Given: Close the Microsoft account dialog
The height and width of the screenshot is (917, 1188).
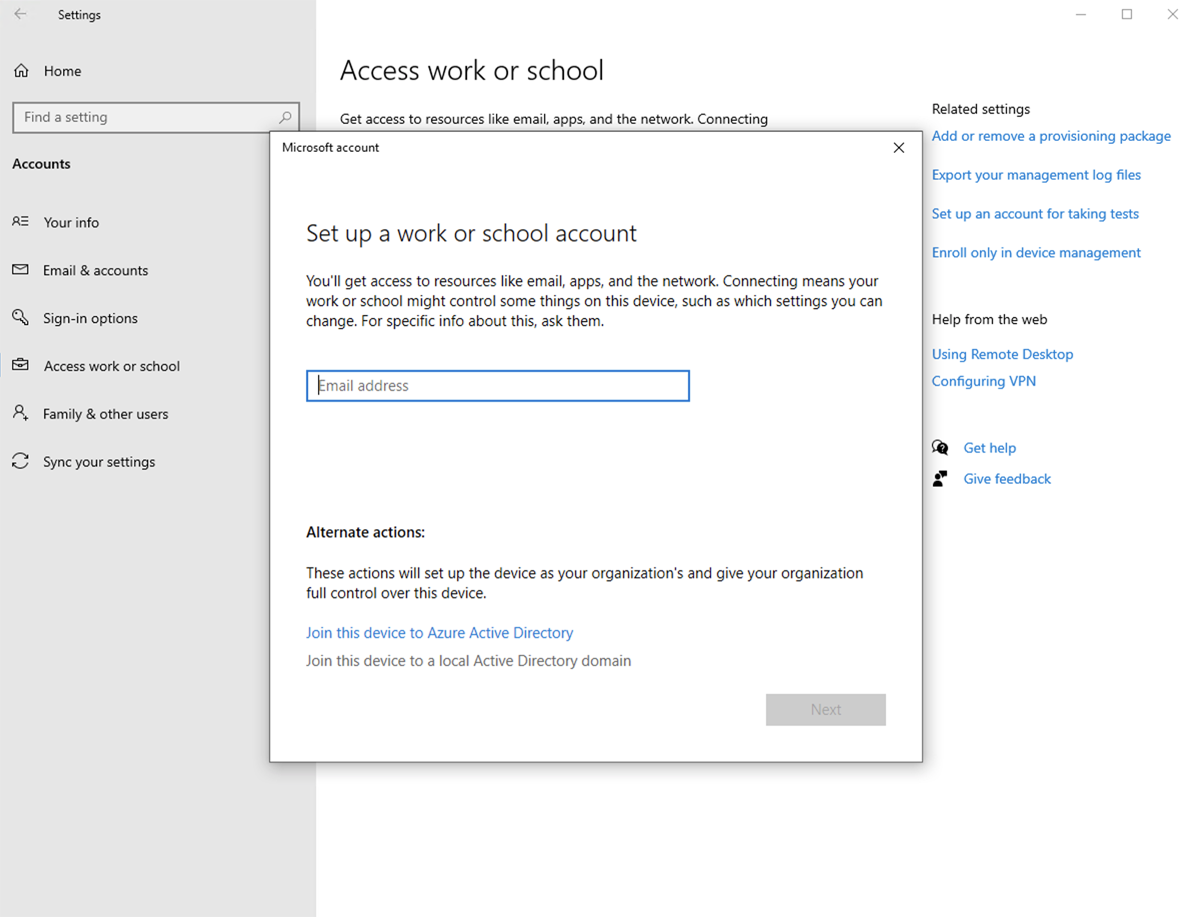Looking at the screenshot, I should click(899, 148).
